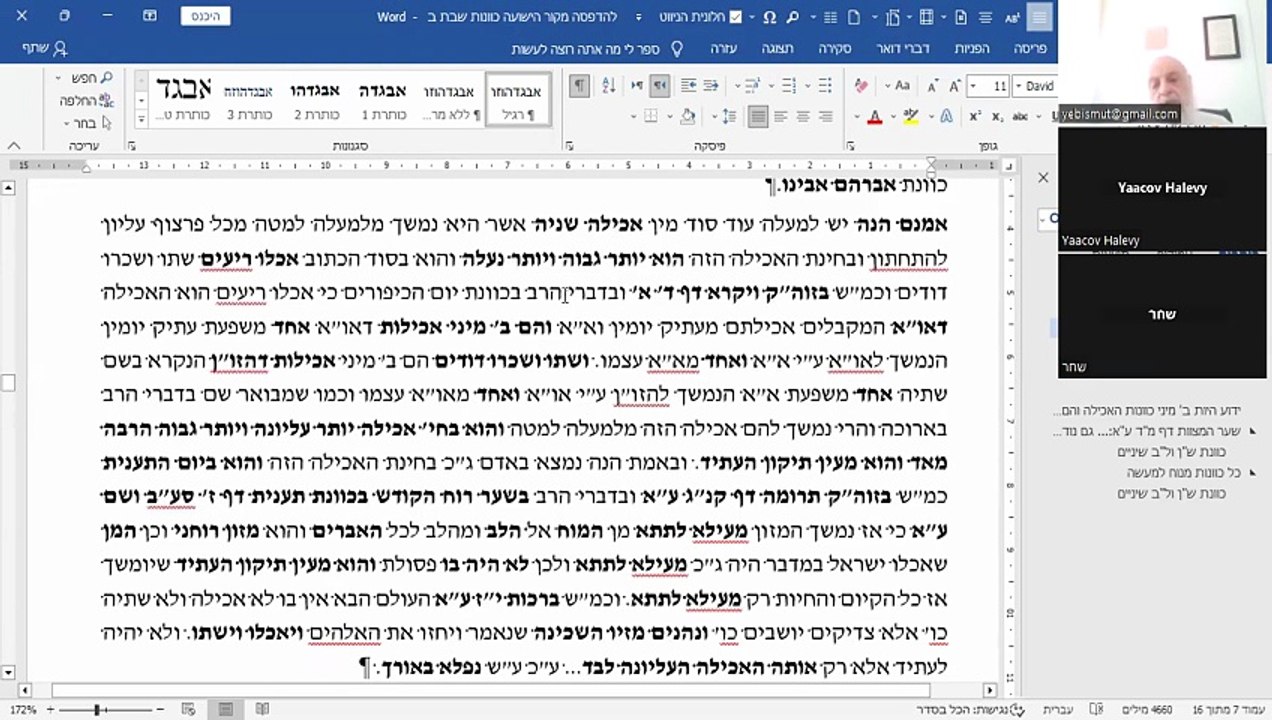Align text left
The width and height of the screenshot is (1272, 720).
pos(780,117)
